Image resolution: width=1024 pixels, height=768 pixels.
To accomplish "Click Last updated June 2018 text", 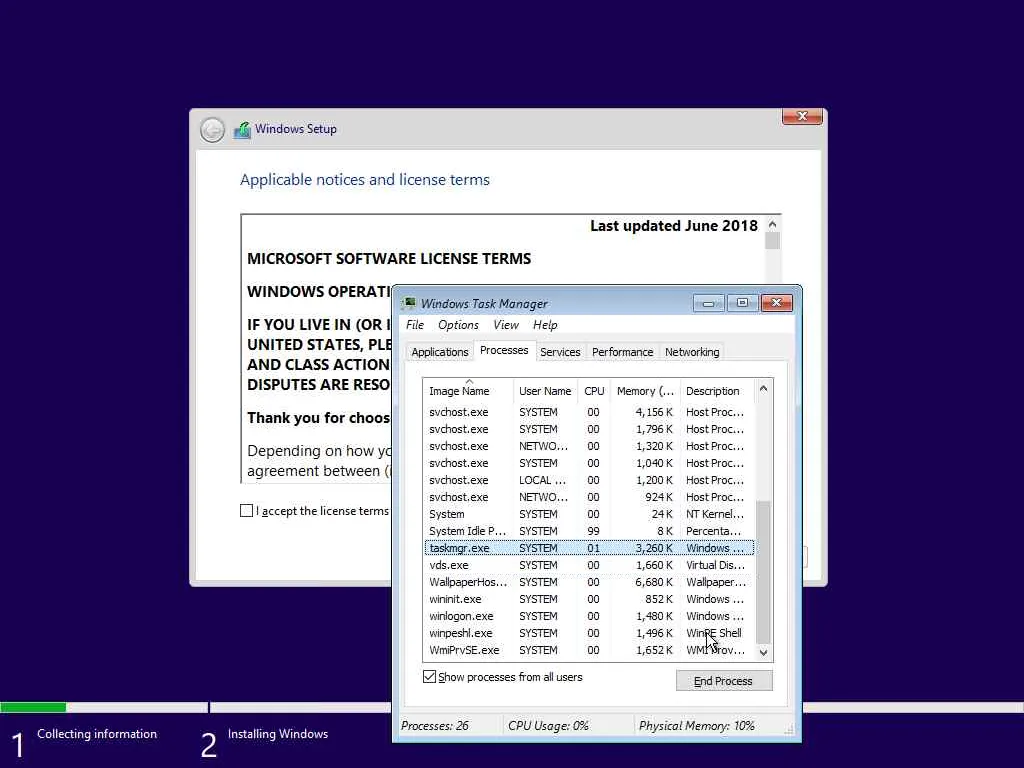I will click(x=674, y=226).
